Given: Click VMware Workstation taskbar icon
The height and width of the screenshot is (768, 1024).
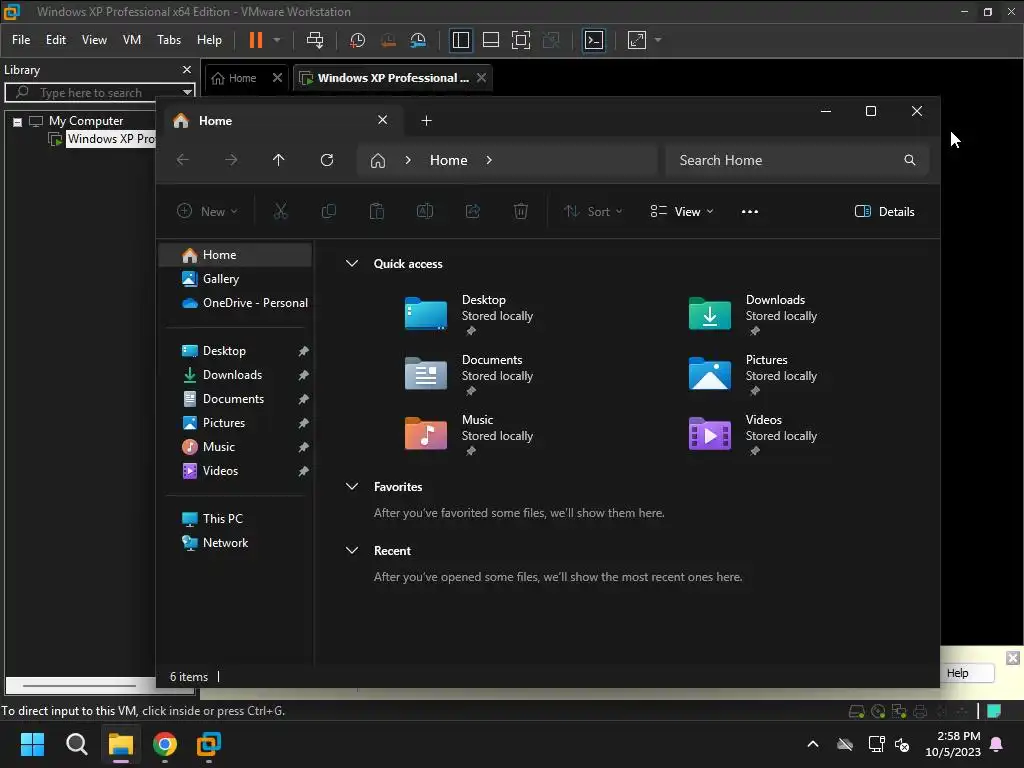Looking at the screenshot, I should tap(209, 744).
